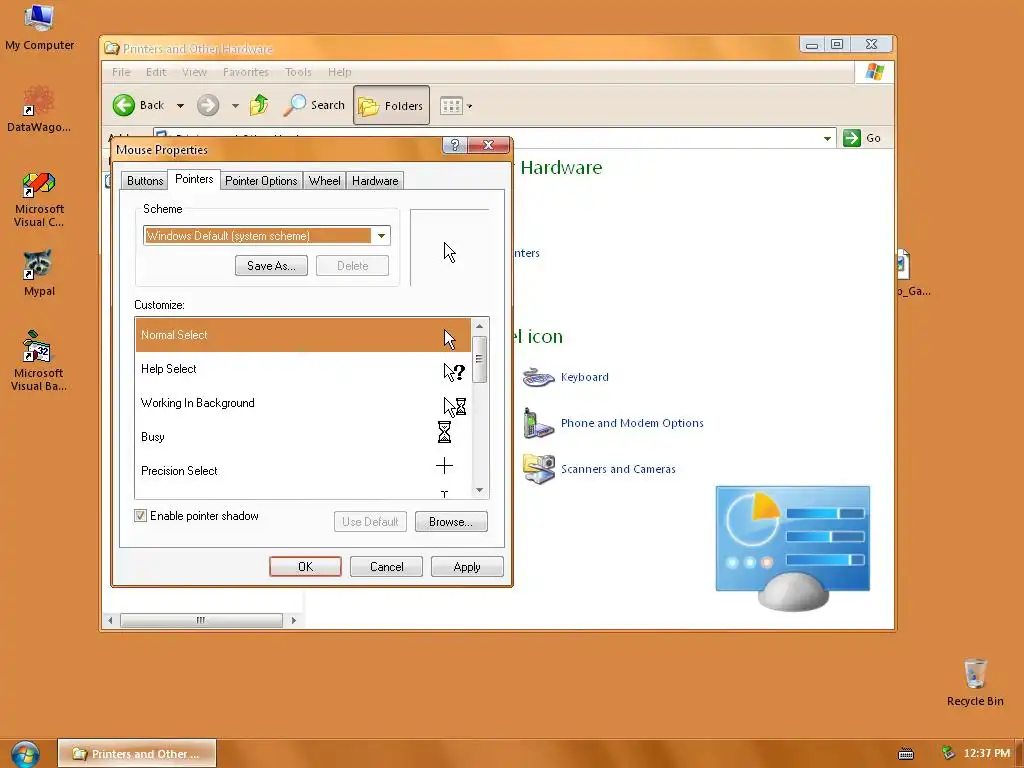
Task: Switch to the Wheel tab
Action: tap(324, 181)
